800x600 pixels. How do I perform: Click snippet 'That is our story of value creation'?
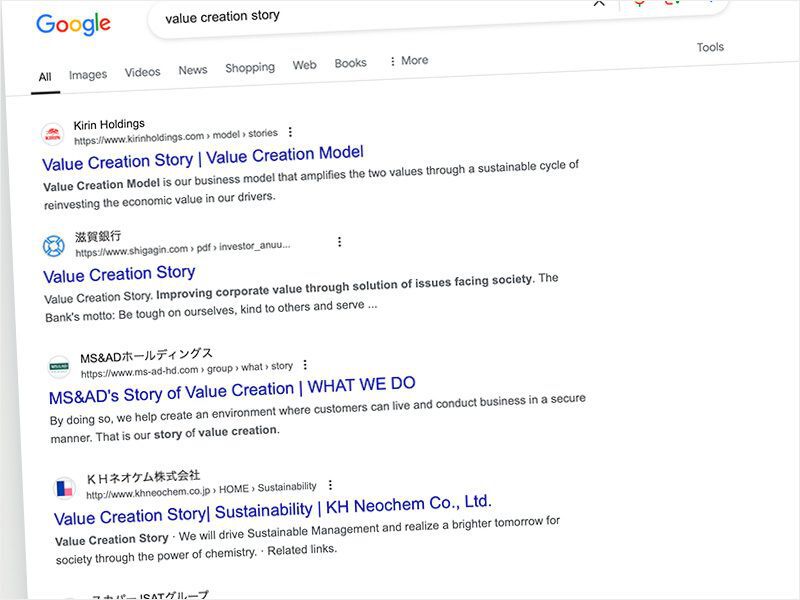[x=188, y=434]
